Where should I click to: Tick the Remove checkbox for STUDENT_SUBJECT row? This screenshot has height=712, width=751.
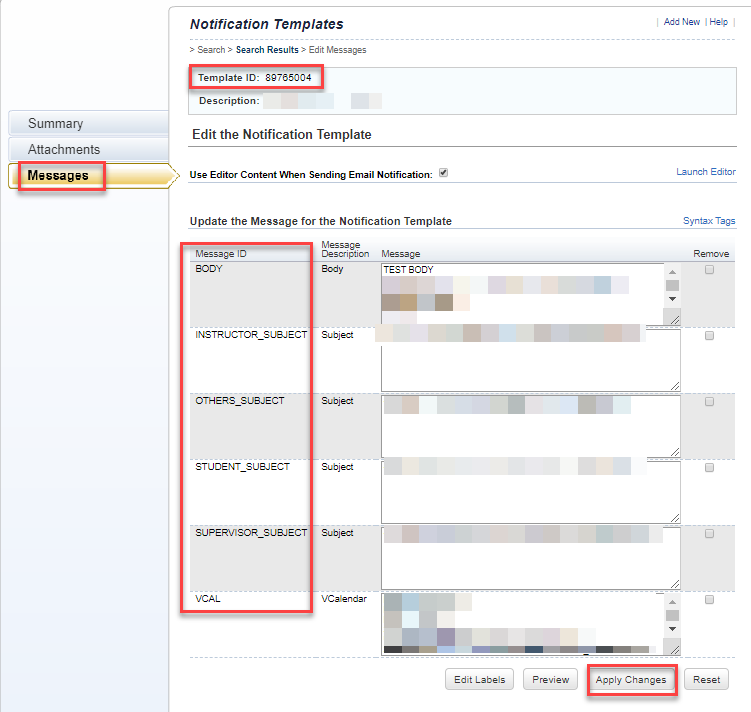[709, 468]
